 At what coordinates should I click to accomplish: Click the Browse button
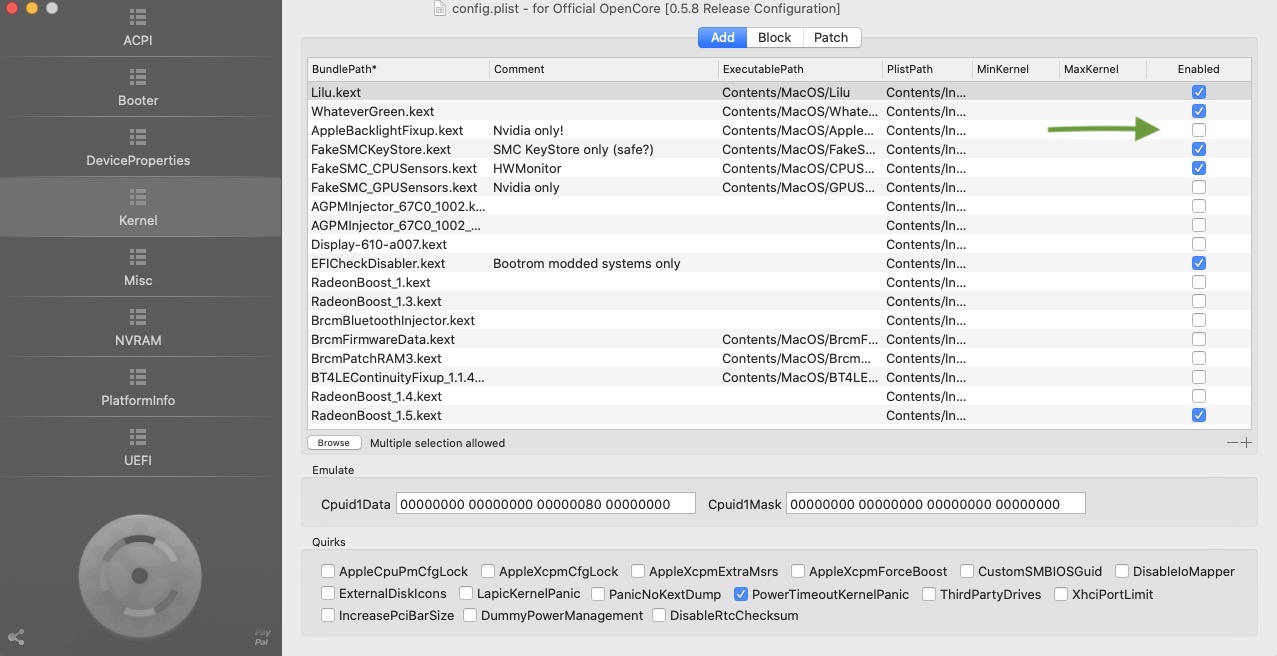click(334, 443)
